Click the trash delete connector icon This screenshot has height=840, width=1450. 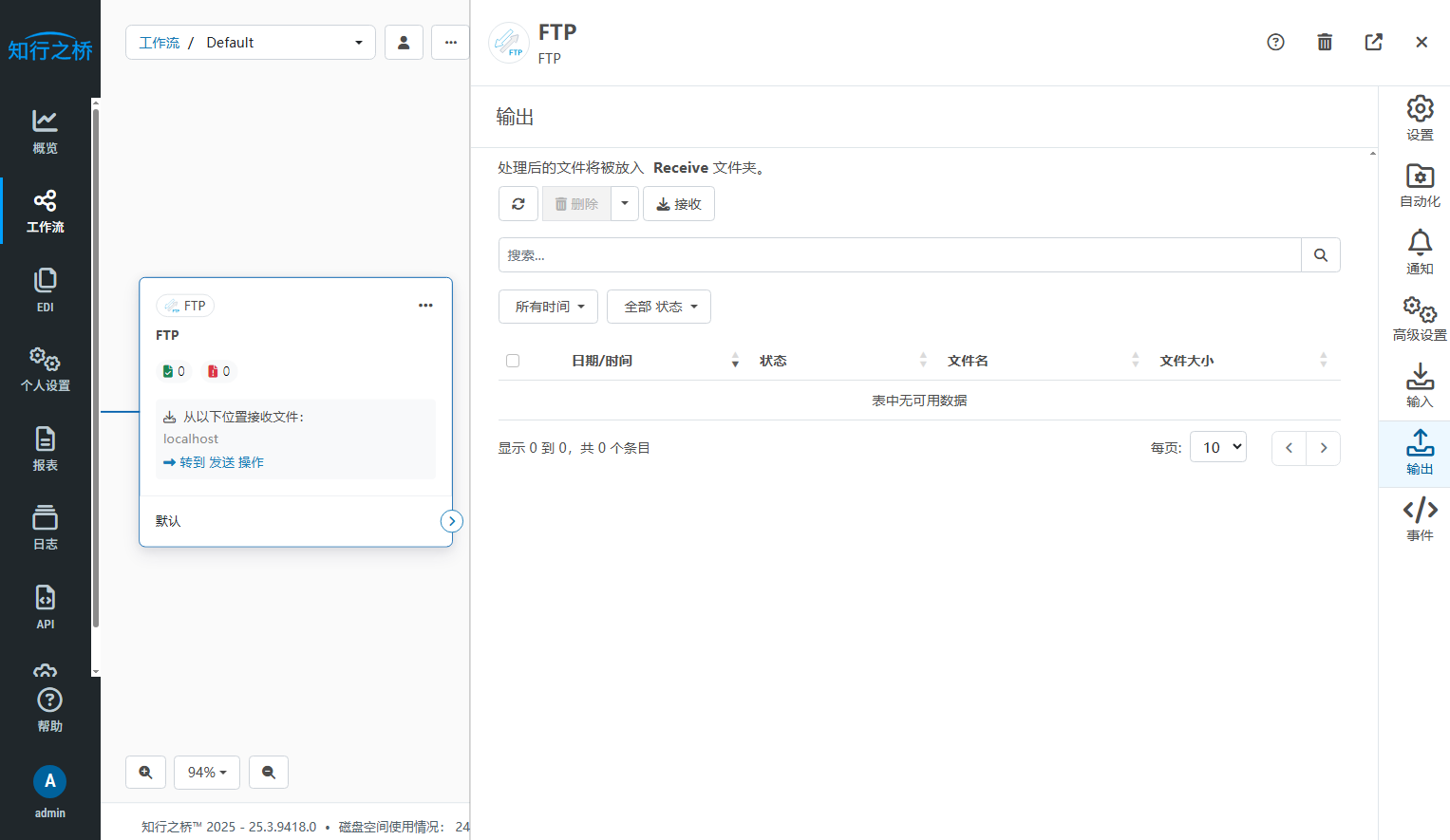1325,42
